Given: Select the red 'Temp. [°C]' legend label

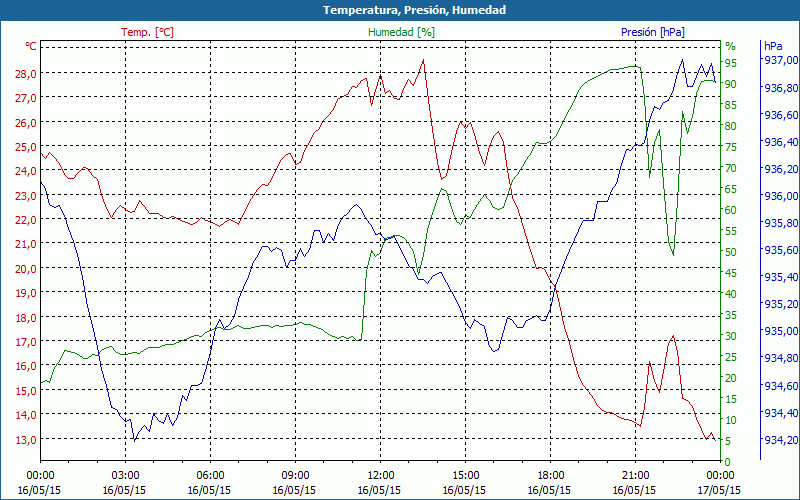Looking at the screenshot, I should tap(147, 32).
